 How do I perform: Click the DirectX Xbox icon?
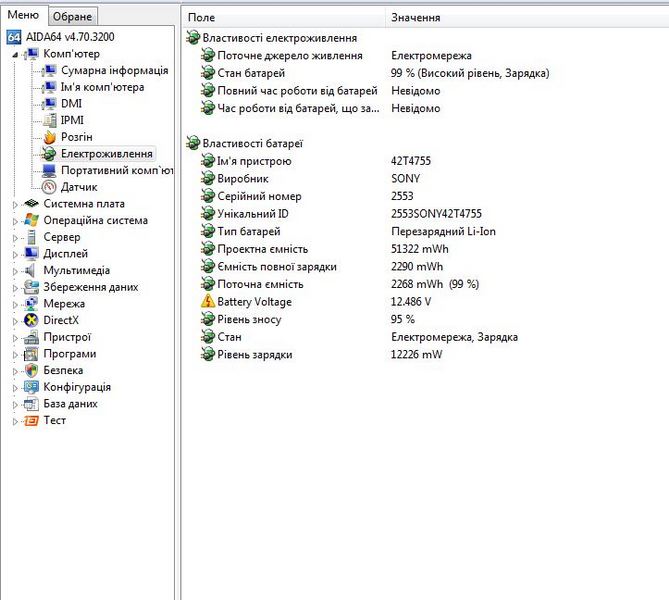(x=31, y=321)
